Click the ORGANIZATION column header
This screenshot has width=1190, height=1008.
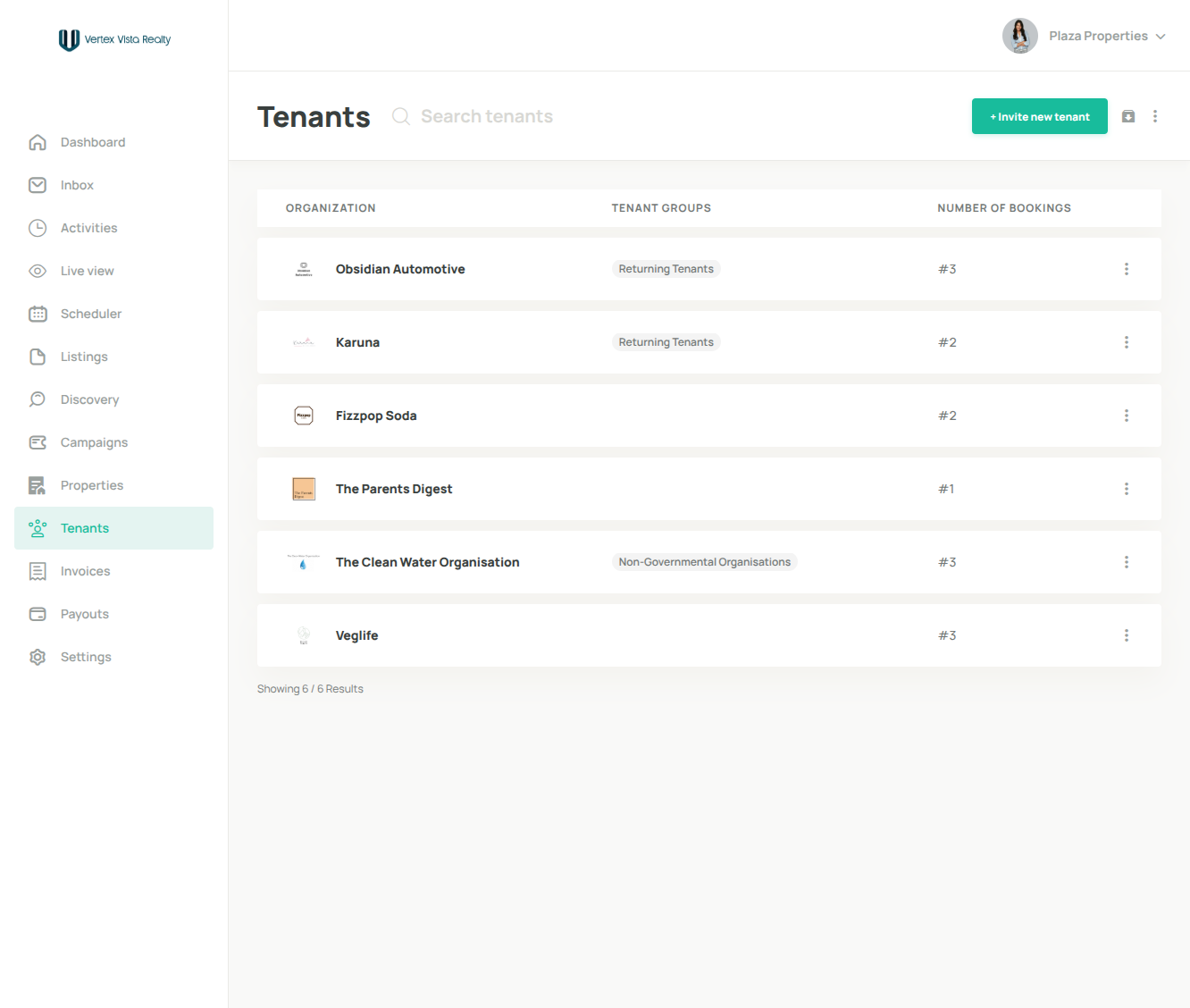pyautogui.click(x=331, y=208)
